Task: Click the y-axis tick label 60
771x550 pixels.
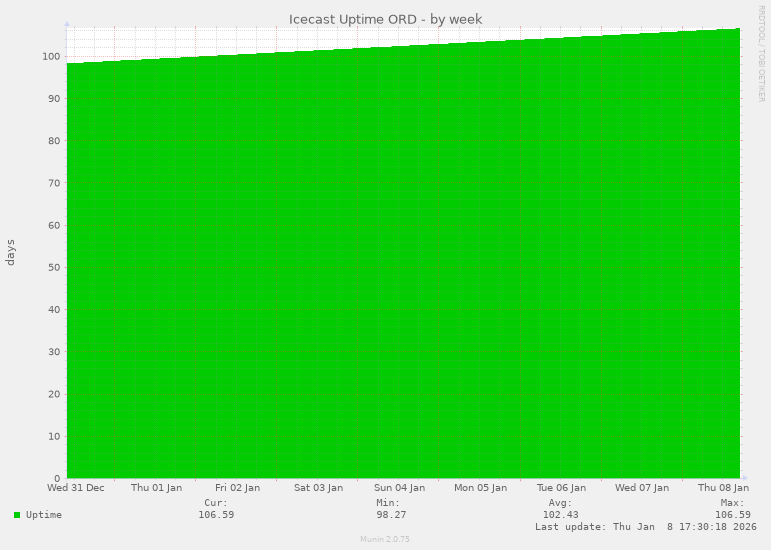Action: pyautogui.click(x=54, y=226)
